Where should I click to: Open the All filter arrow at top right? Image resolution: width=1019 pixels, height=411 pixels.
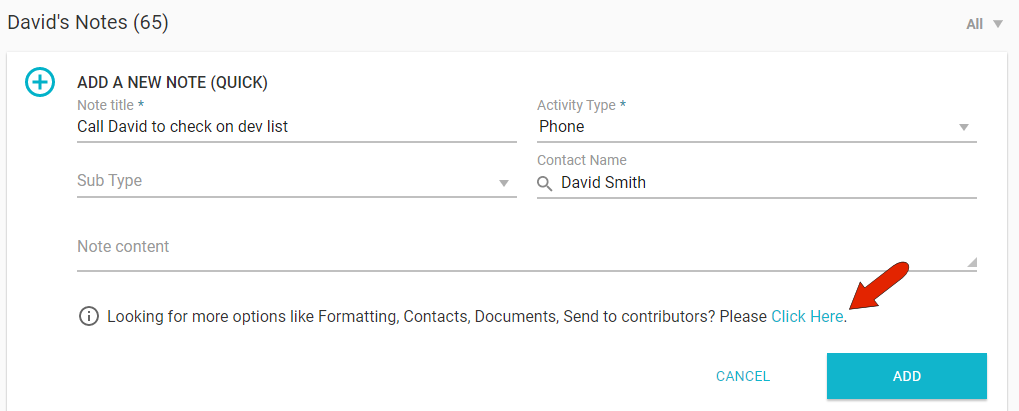[x=997, y=24]
